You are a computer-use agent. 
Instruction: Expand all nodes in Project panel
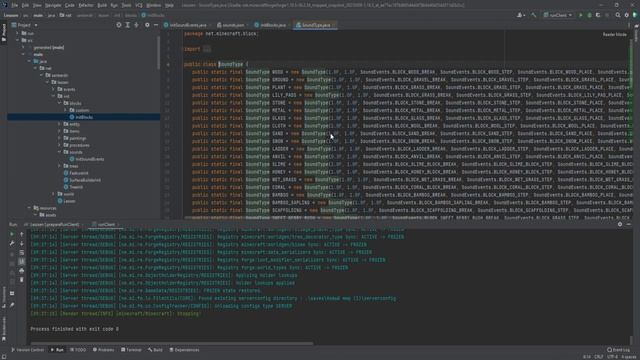pyautogui.click(x=128, y=25)
